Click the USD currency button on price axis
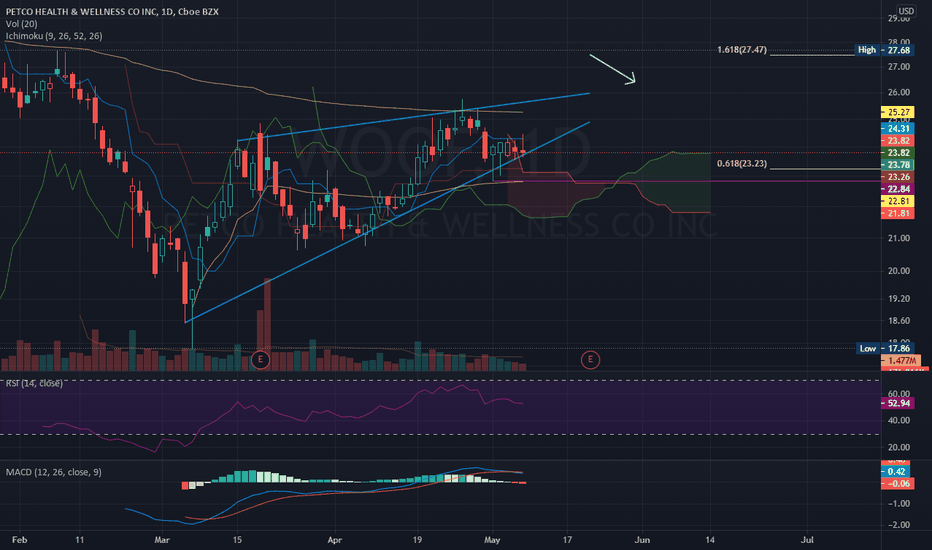 [x=906, y=11]
